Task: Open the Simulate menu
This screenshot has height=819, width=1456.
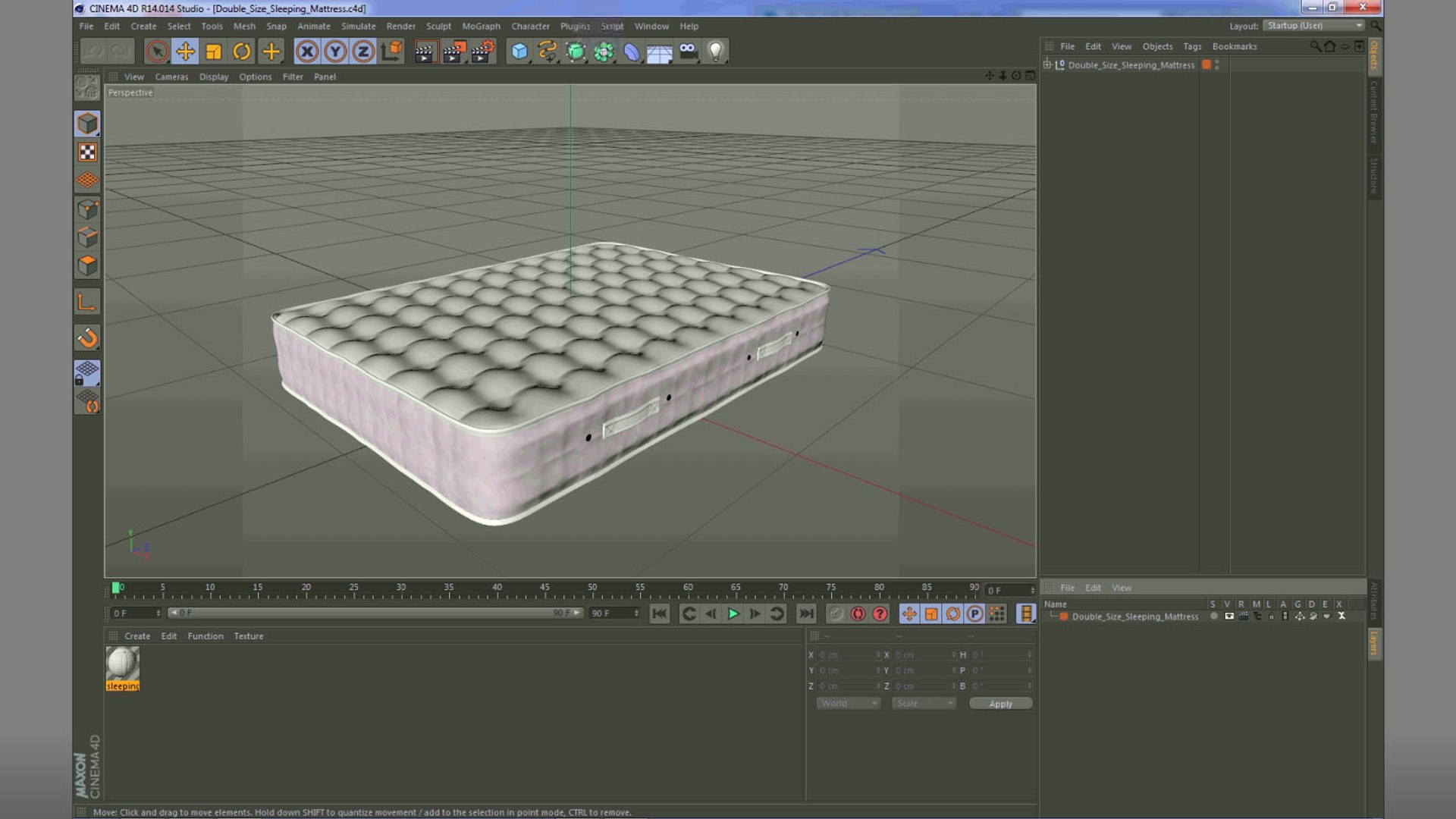Action: point(359,27)
